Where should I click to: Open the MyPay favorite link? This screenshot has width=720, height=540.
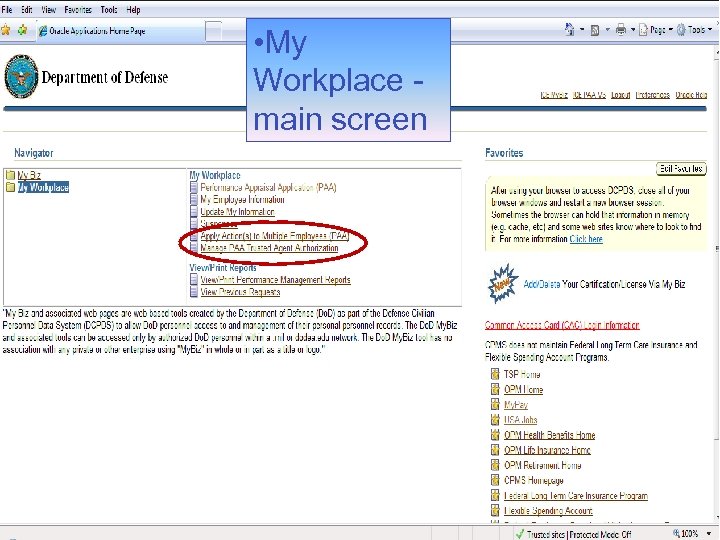pyautogui.click(x=516, y=405)
